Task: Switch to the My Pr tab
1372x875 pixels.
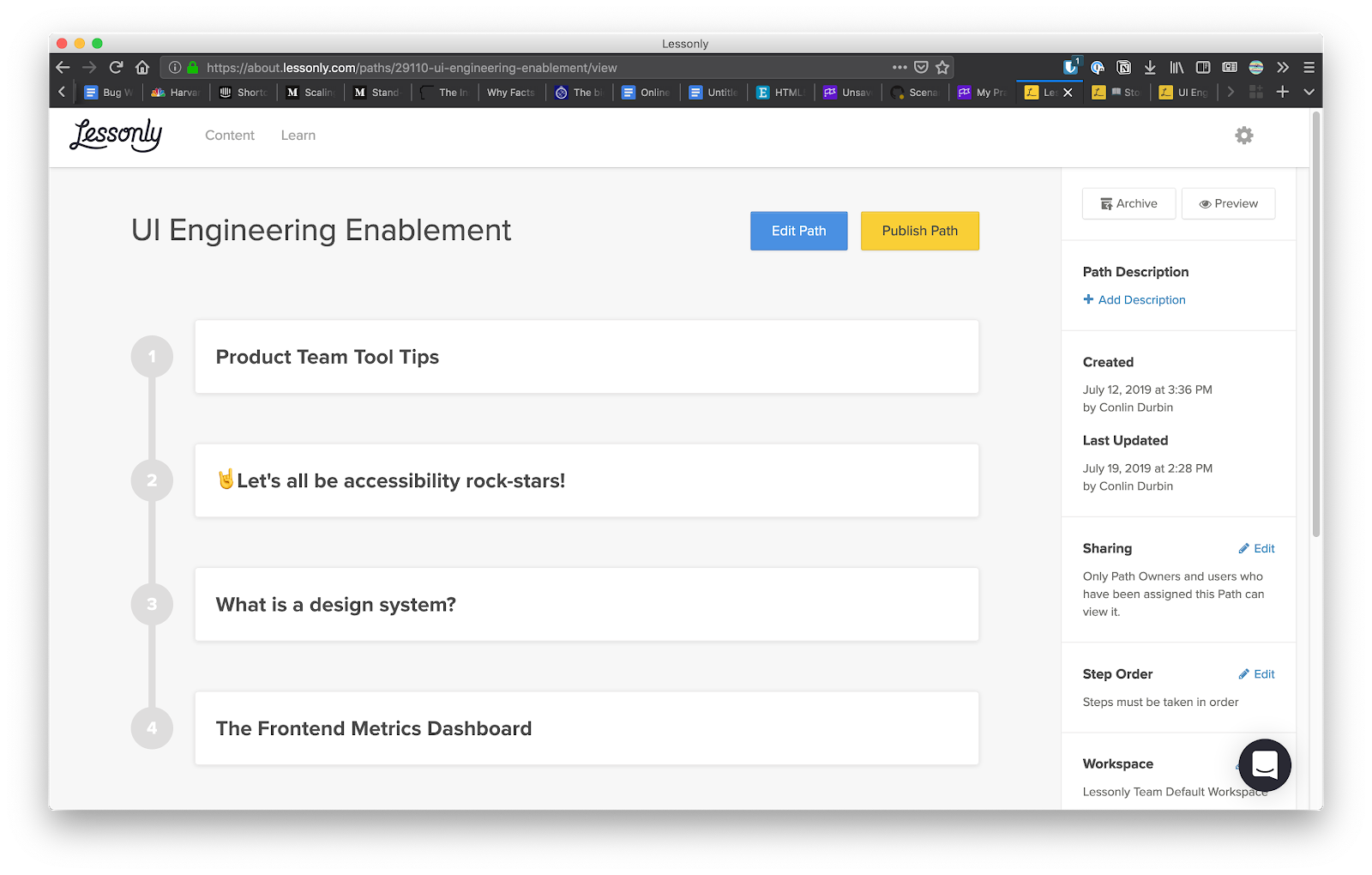Action: click(983, 92)
